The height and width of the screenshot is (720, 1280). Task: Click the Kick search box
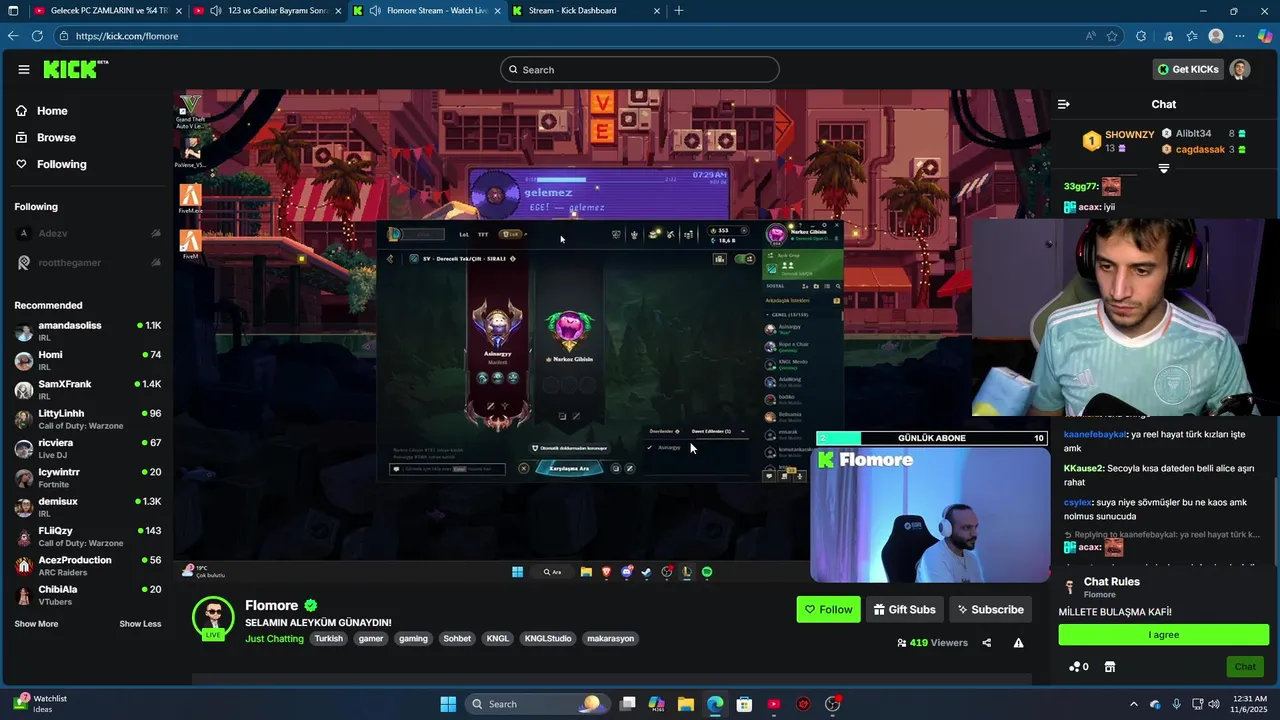640,69
